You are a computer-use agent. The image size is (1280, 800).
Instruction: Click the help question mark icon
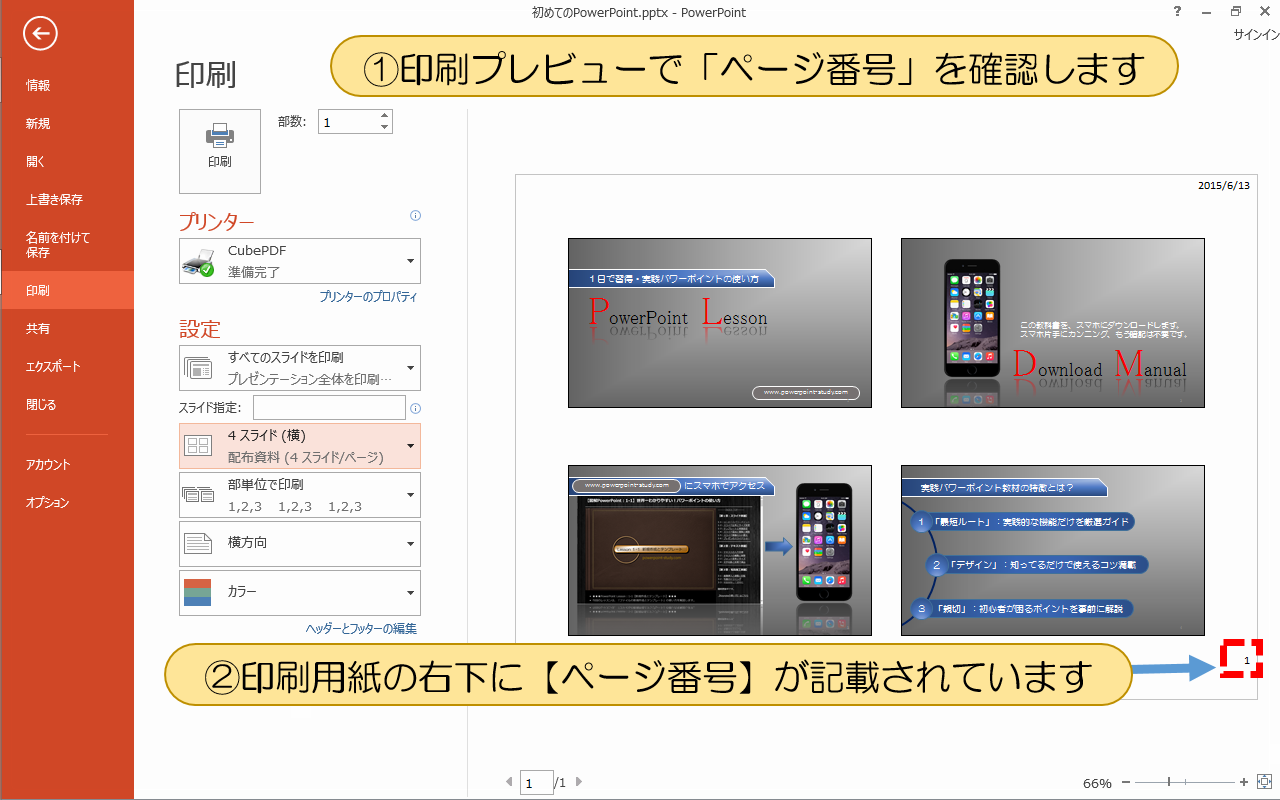pos(1179,12)
